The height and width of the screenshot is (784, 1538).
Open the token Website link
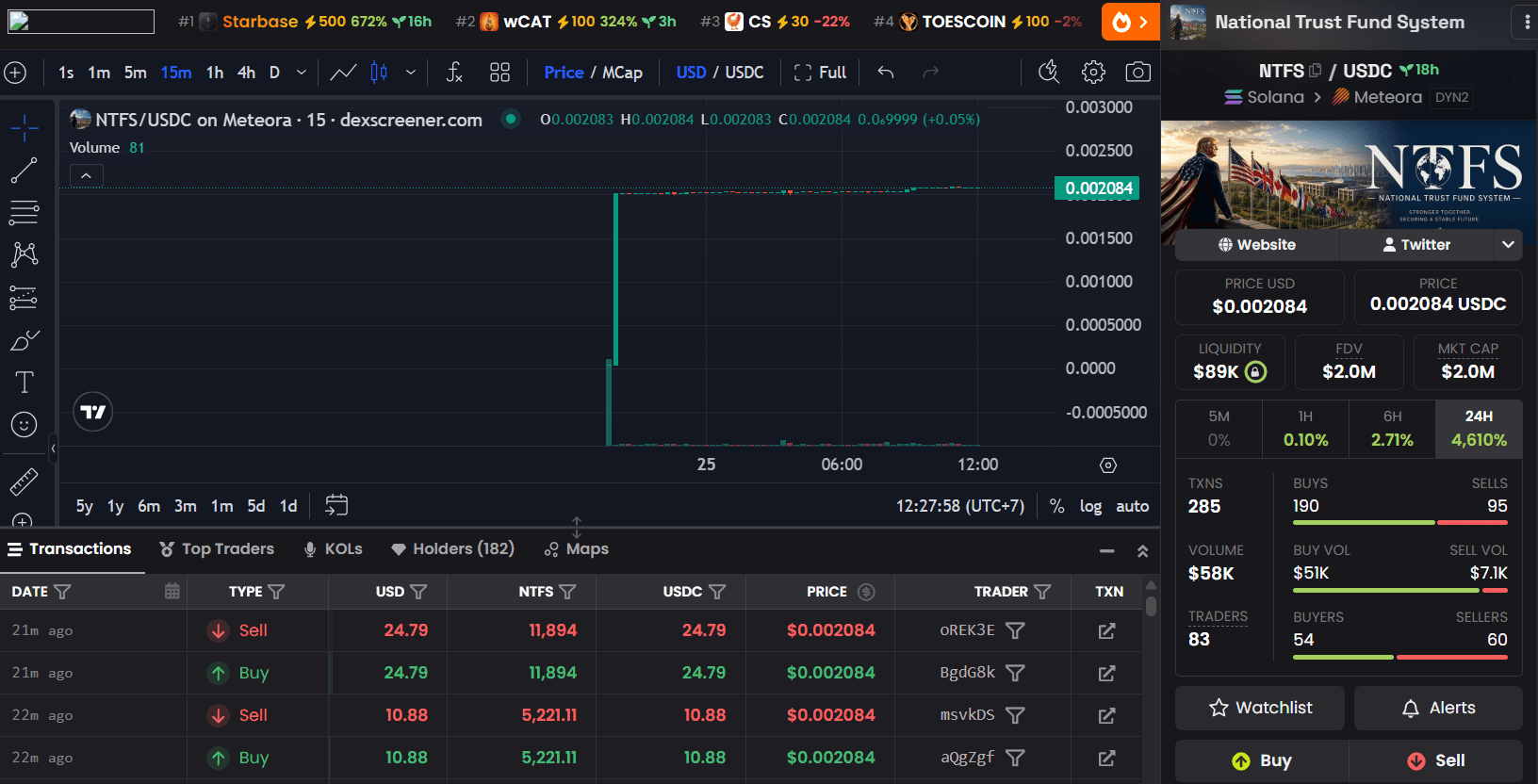point(1257,245)
